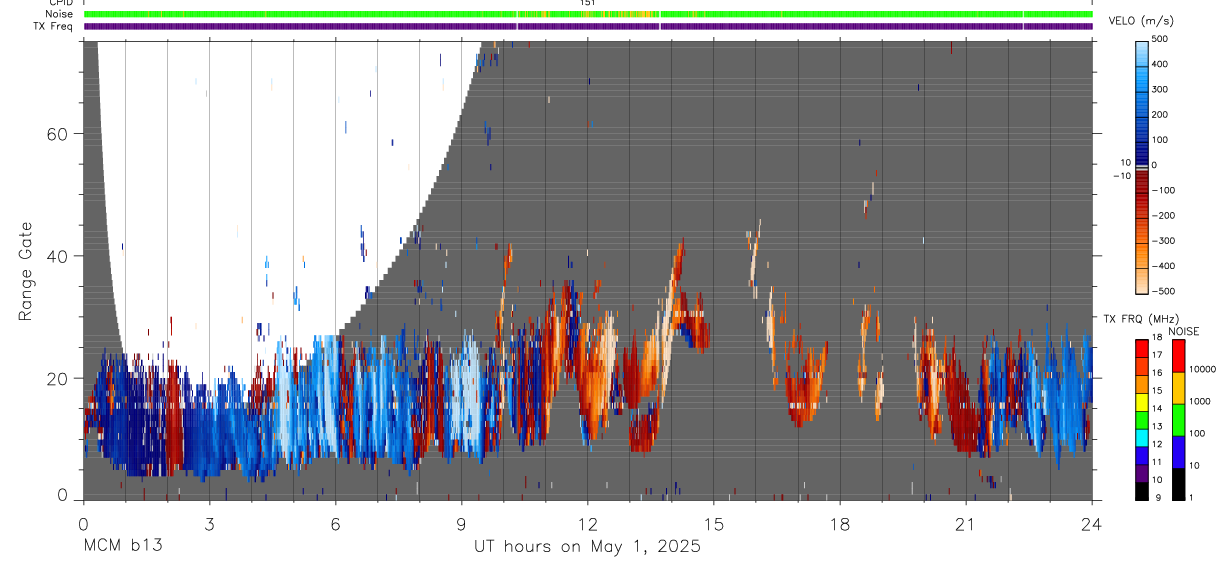
Task: Click the '21' tick on UT hours axis
Action: [x=966, y=524]
